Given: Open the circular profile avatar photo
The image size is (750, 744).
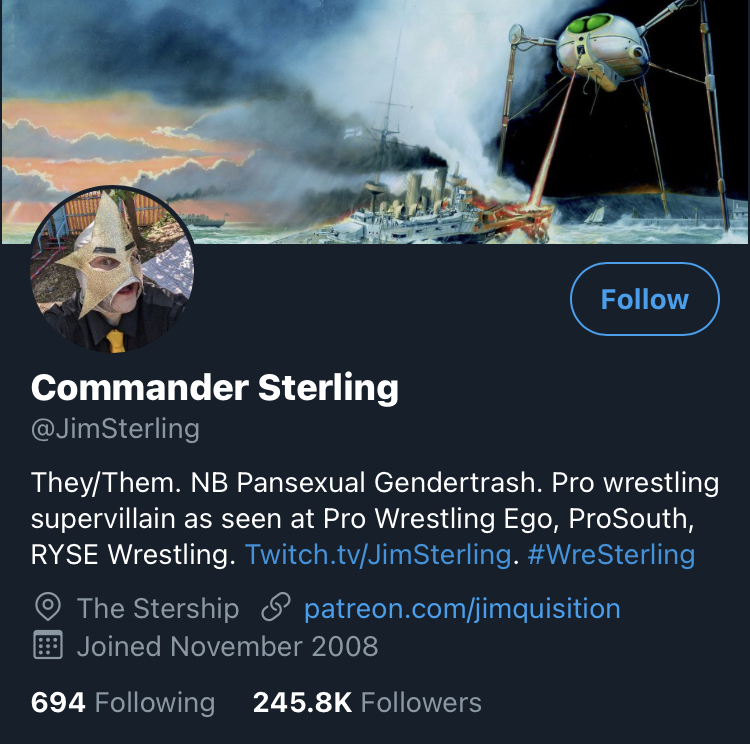Looking at the screenshot, I should [x=112, y=269].
